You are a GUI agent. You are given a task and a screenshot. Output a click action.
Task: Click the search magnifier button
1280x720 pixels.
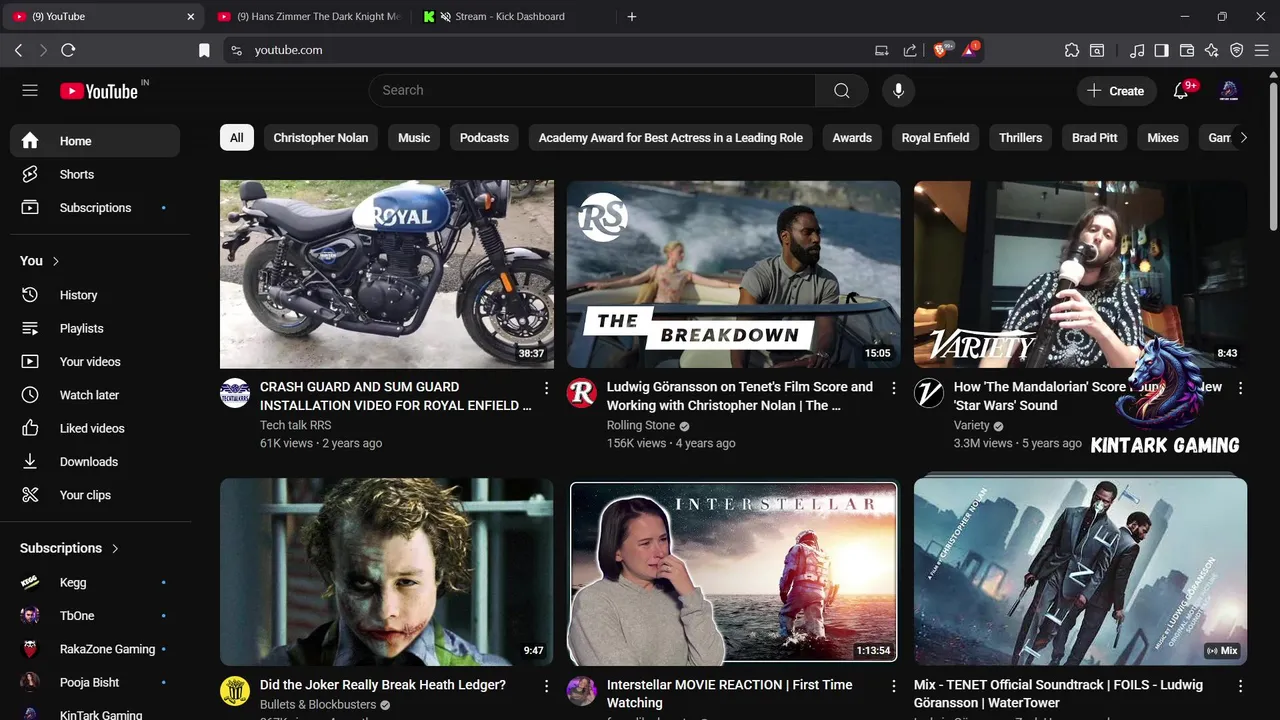[x=842, y=90]
